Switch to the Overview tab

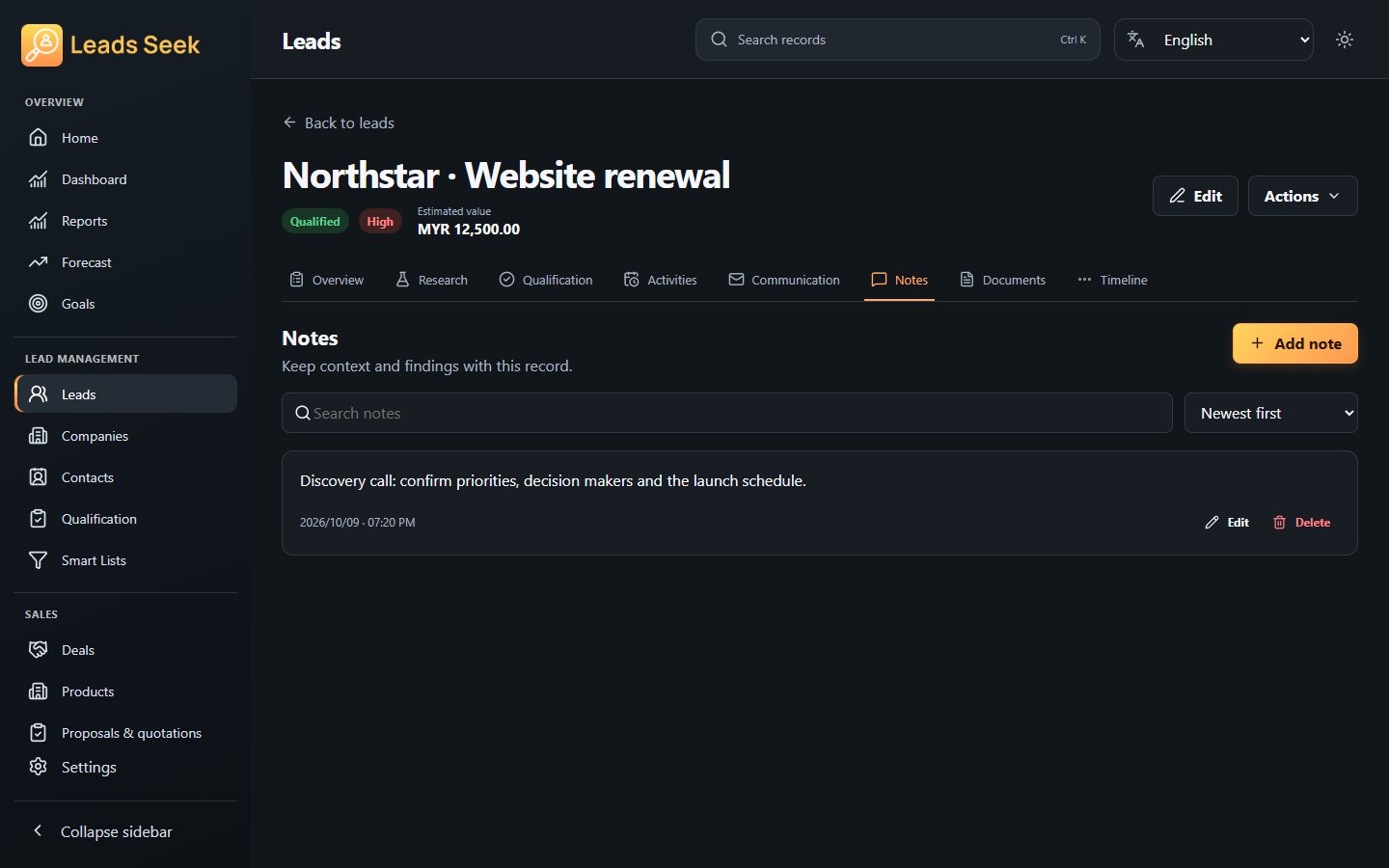point(326,280)
